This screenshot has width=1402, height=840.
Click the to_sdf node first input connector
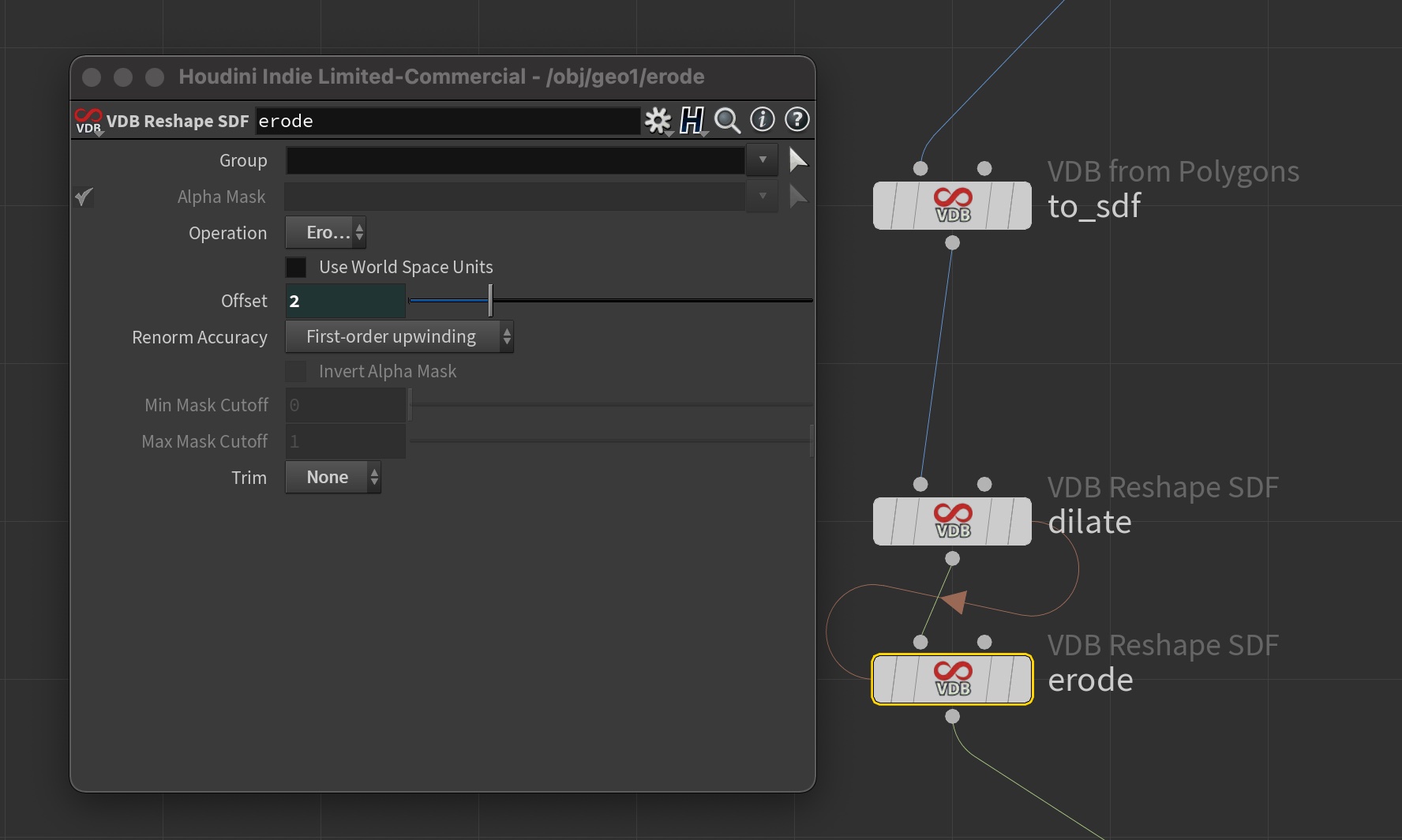click(x=920, y=168)
